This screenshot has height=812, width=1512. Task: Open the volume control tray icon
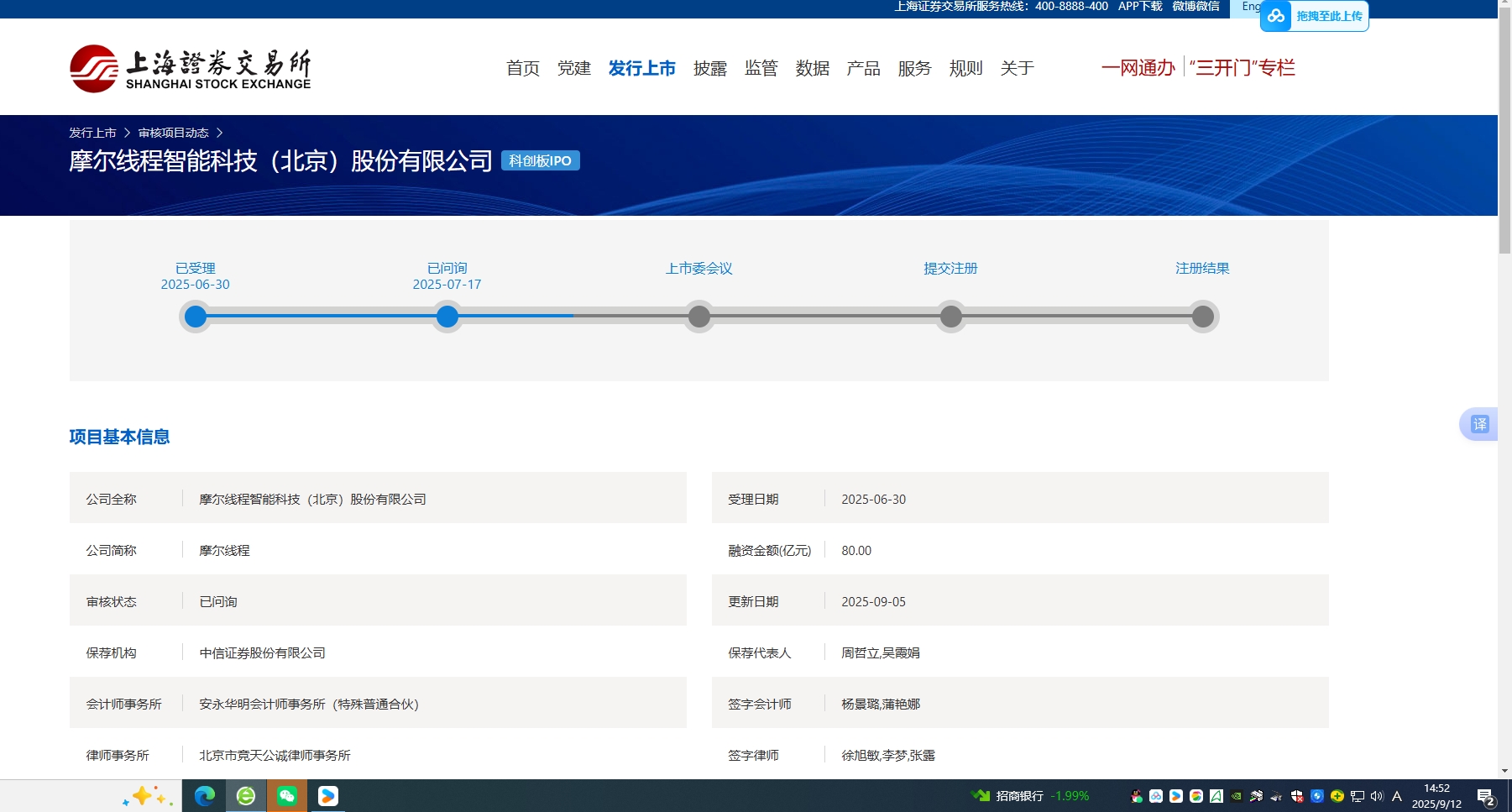[x=1377, y=796]
